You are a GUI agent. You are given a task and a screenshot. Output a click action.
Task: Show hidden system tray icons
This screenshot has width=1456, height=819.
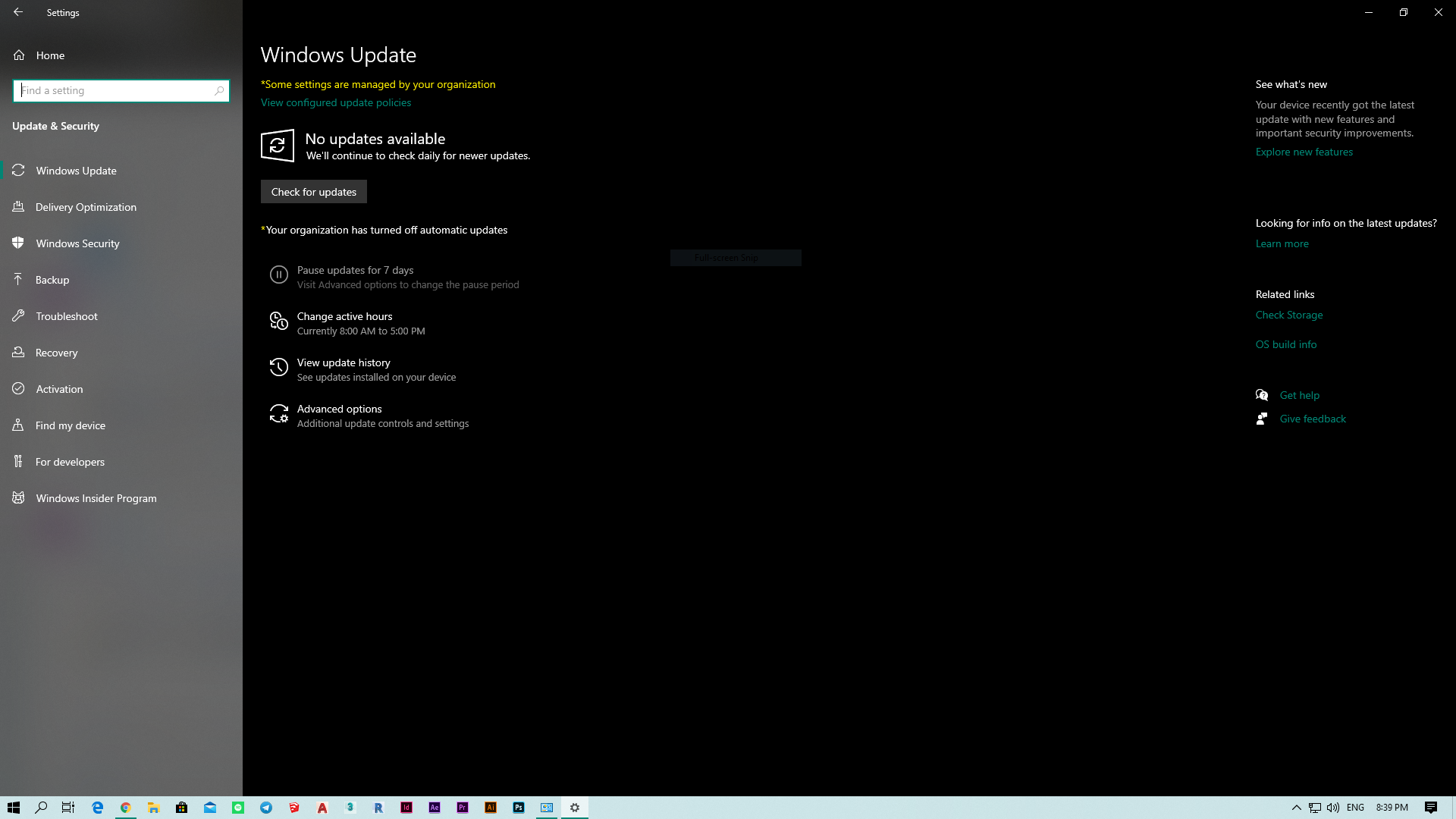pyautogui.click(x=1297, y=808)
